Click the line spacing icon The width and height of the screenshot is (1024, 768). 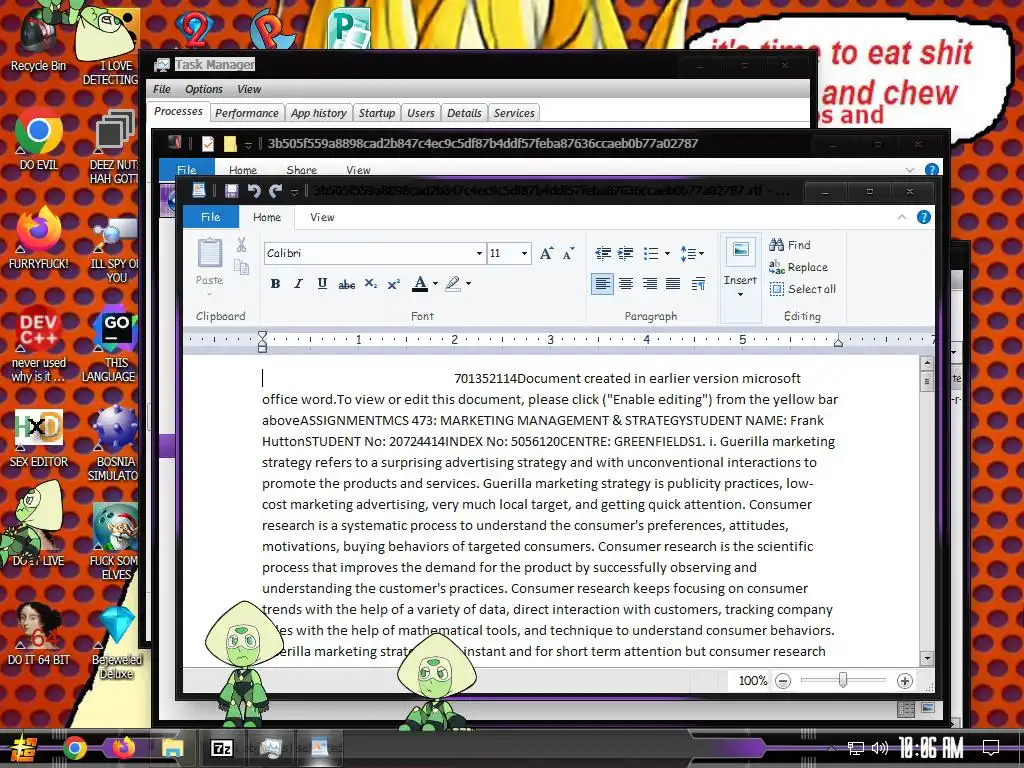point(688,253)
